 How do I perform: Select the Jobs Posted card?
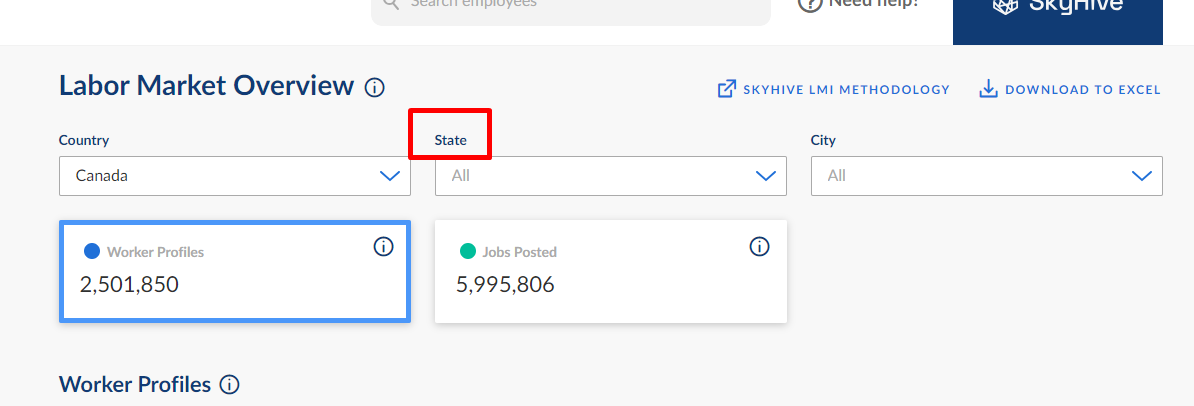[611, 271]
